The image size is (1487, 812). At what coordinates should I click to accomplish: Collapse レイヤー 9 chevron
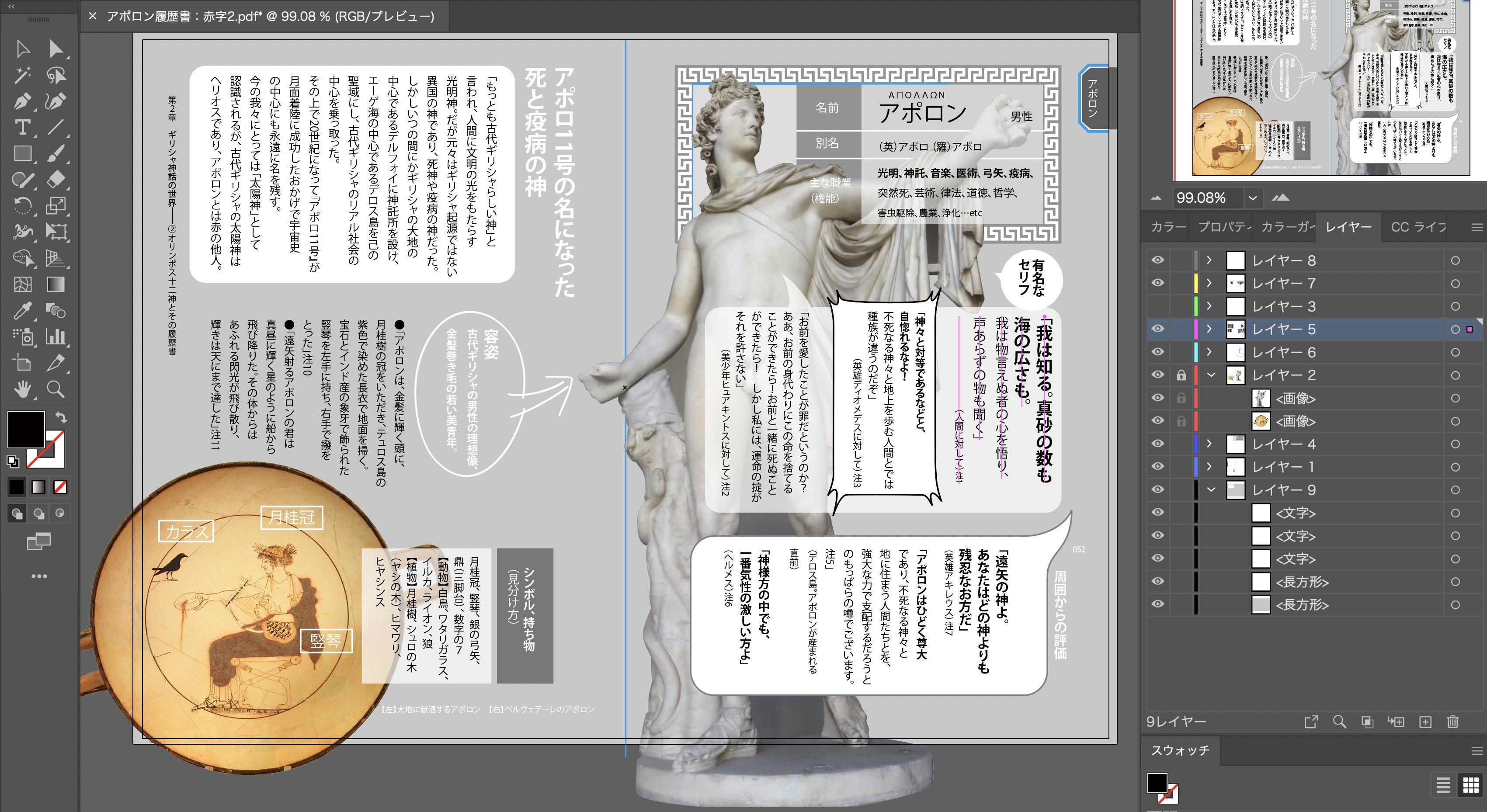coord(1211,489)
